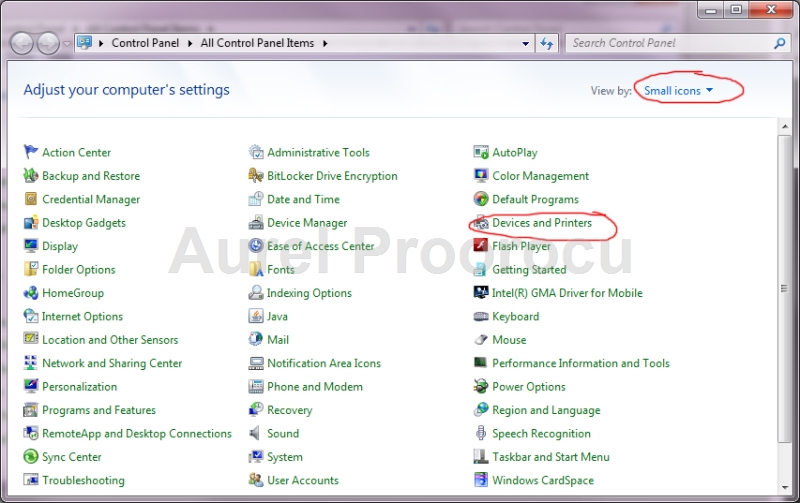Click the Mouse icon

click(x=481, y=339)
